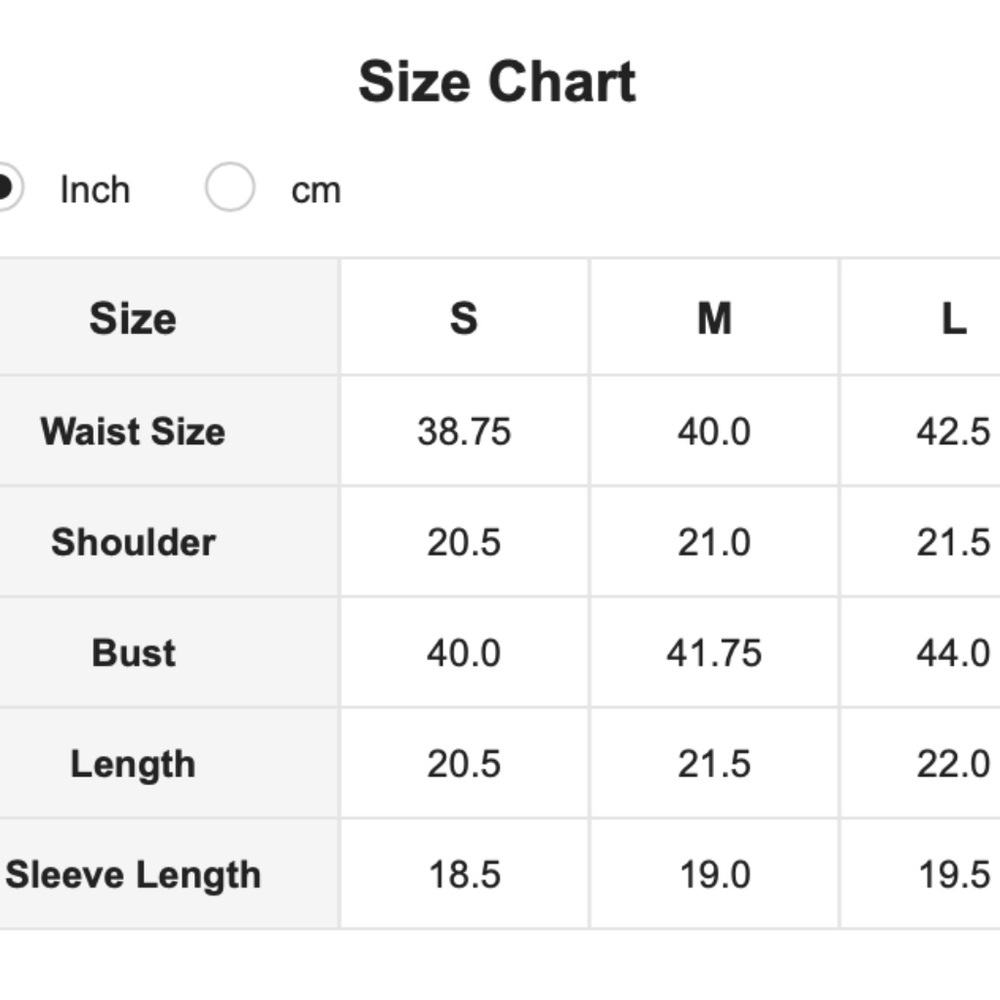
Task: Click shoulder value 21.0 for size M
Action: tap(714, 542)
